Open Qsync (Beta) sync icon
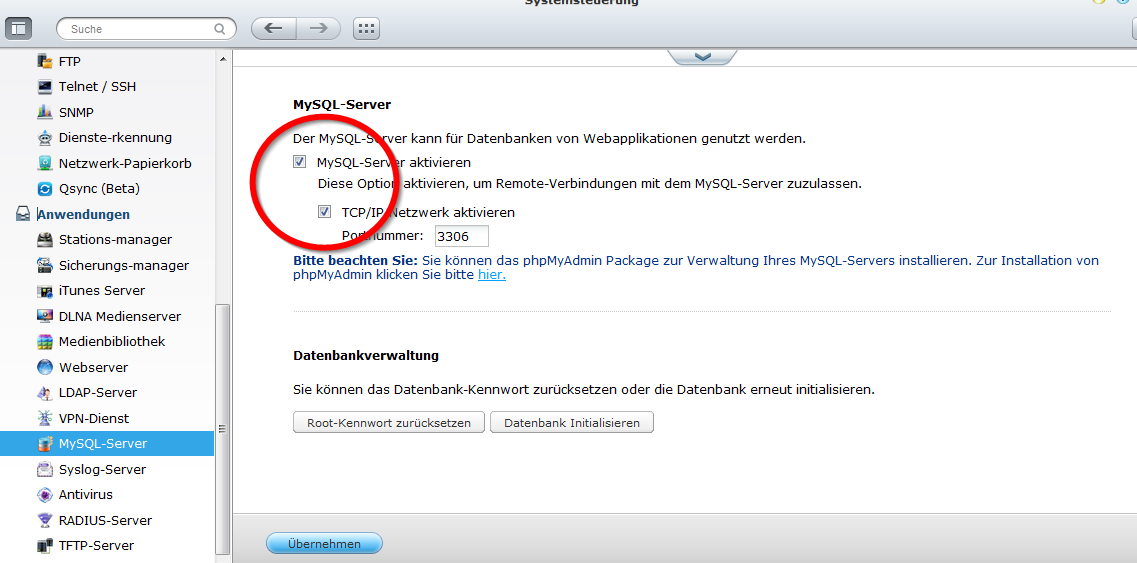Image resolution: width=1137 pixels, height=563 pixels. (x=44, y=188)
